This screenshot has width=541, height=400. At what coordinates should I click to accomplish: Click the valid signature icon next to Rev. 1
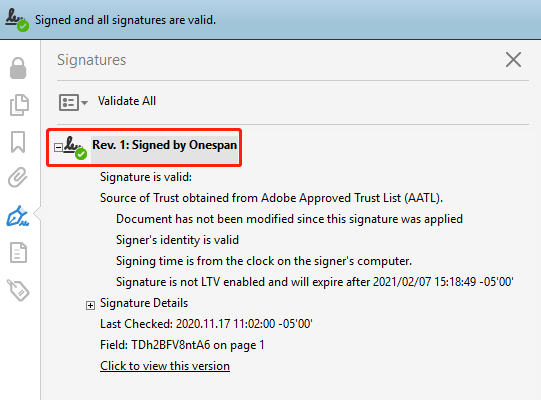coord(75,148)
